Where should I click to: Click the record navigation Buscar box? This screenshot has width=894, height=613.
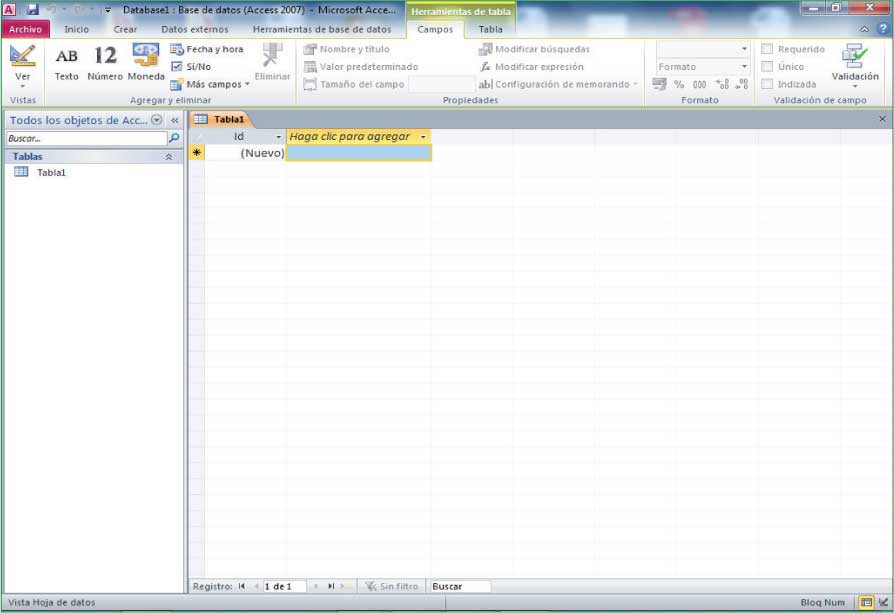[460, 586]
